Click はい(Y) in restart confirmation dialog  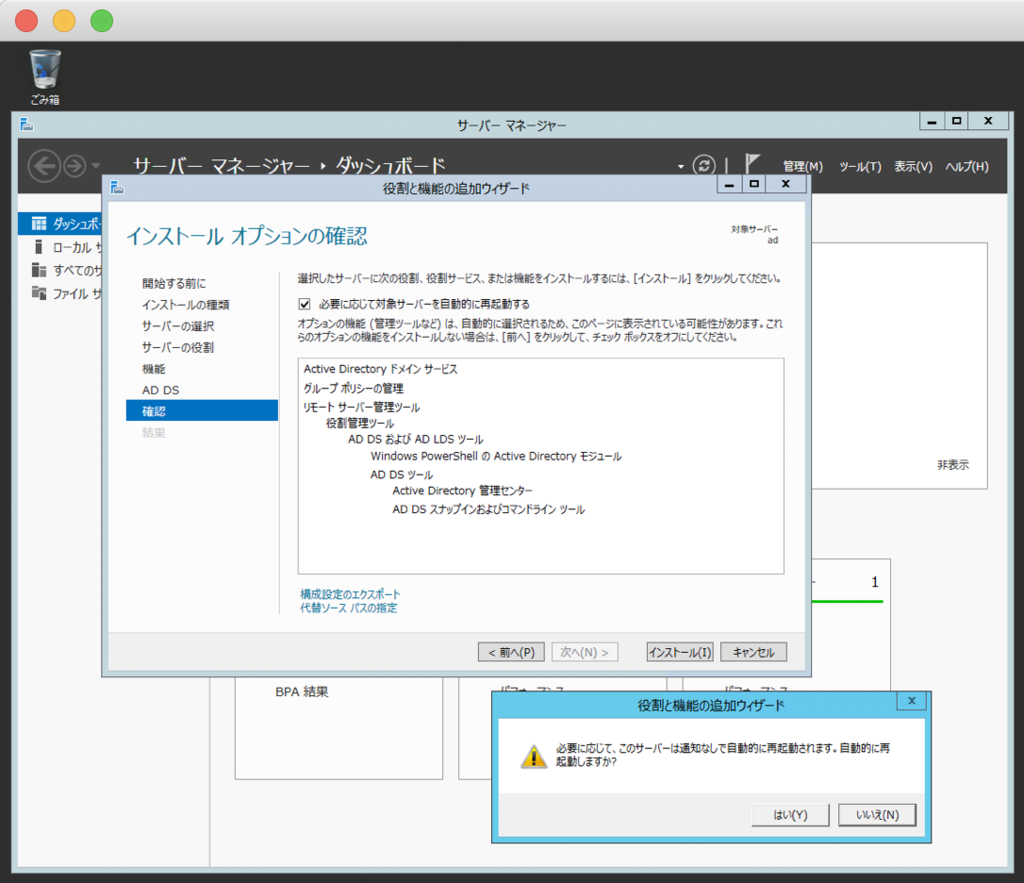click(790, 815)
